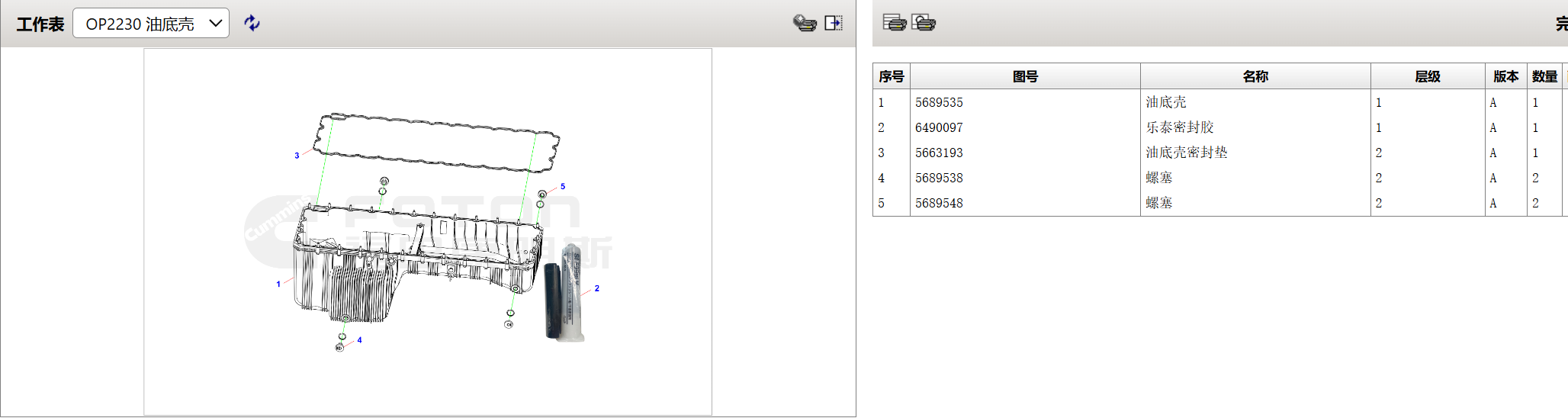This screenshot has height=418, width=1568.
Task: Sort by the 序号 column header
Action: point(891,76)
